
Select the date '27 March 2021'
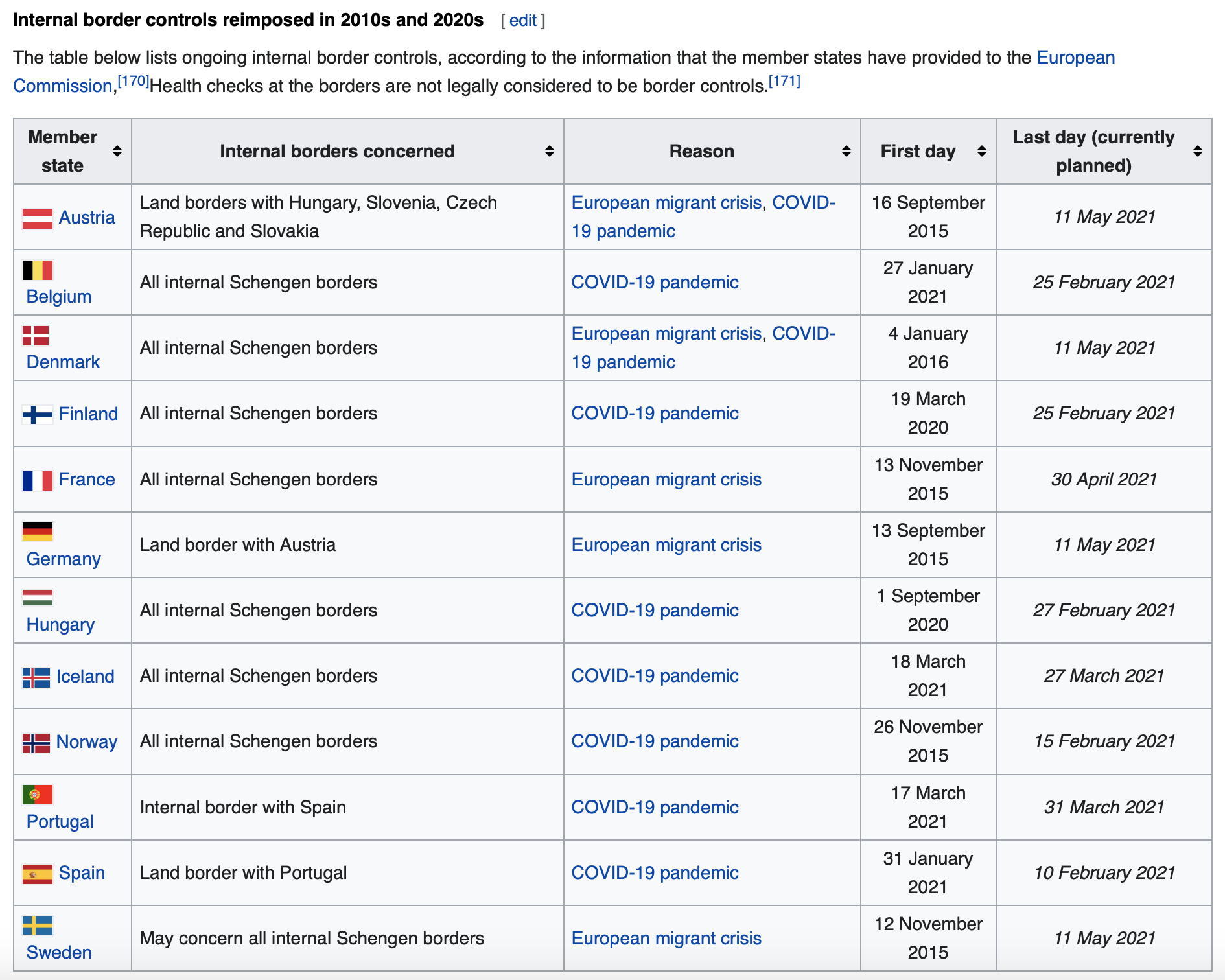pyautogui.click(x=1104, y=676)
